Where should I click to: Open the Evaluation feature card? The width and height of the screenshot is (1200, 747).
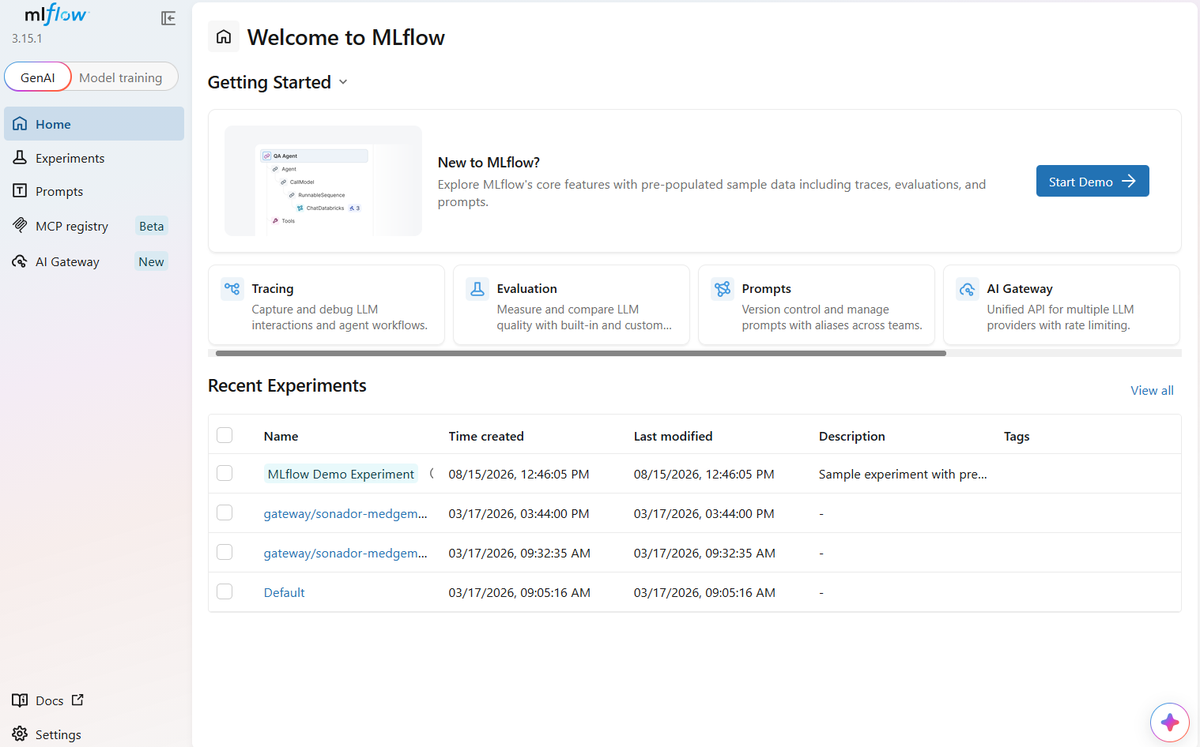pos(571,304)
